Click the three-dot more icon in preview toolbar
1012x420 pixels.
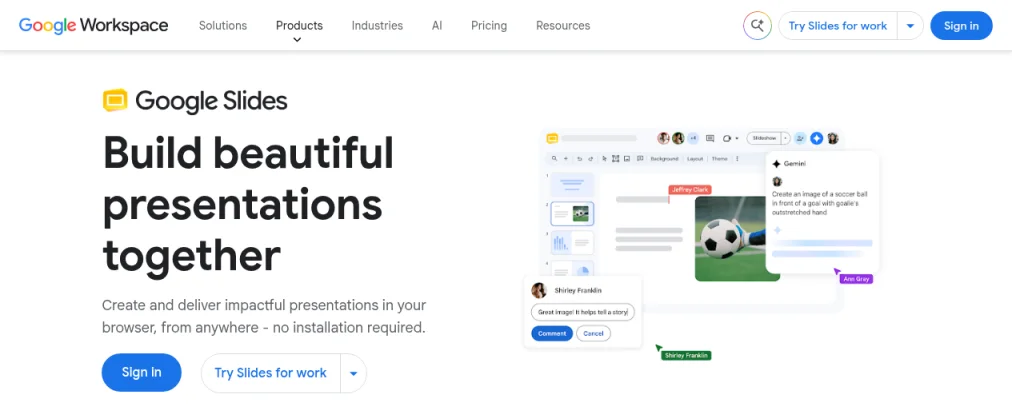tap(737, 159)
